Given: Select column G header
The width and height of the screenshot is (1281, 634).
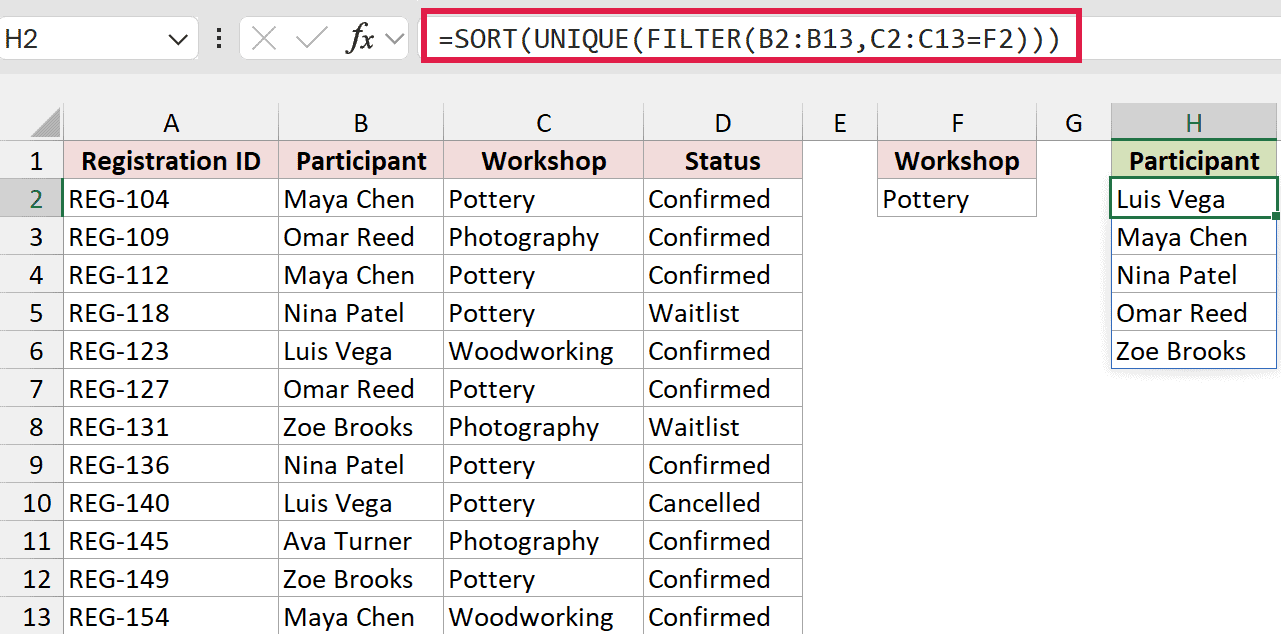Looking at the screenshot, I should [1073, 123].
